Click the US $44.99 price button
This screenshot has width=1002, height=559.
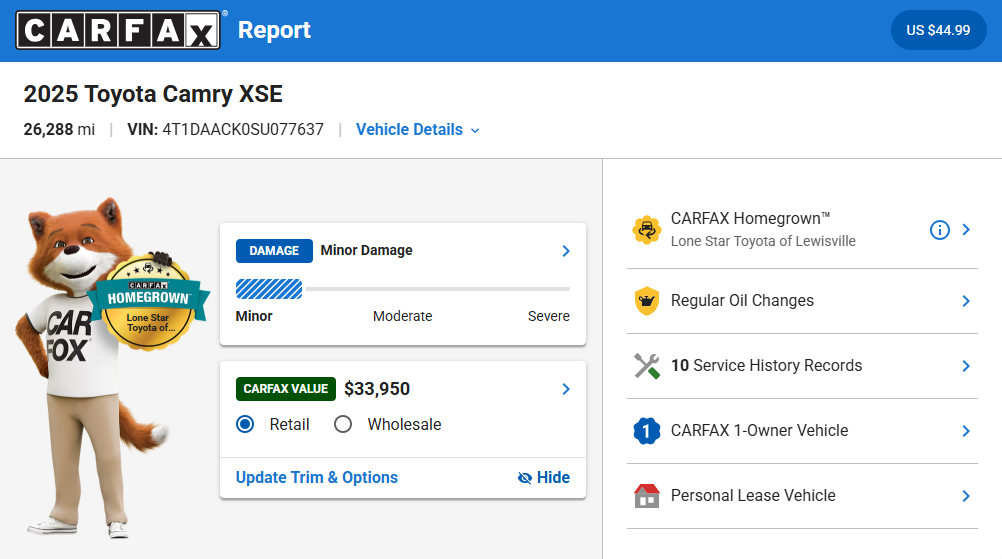[x=938, y=30]
